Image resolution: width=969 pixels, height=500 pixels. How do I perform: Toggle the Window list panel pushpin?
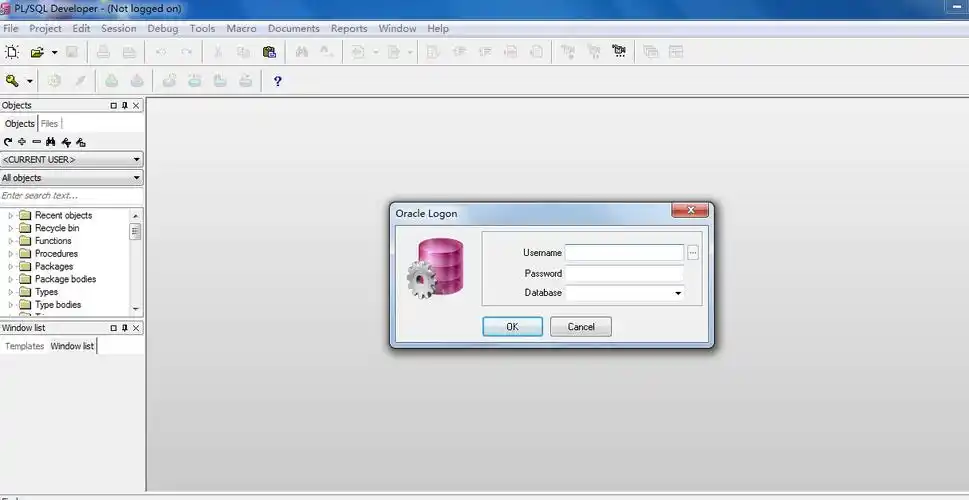pyautogui.click(x=125, y=328)
